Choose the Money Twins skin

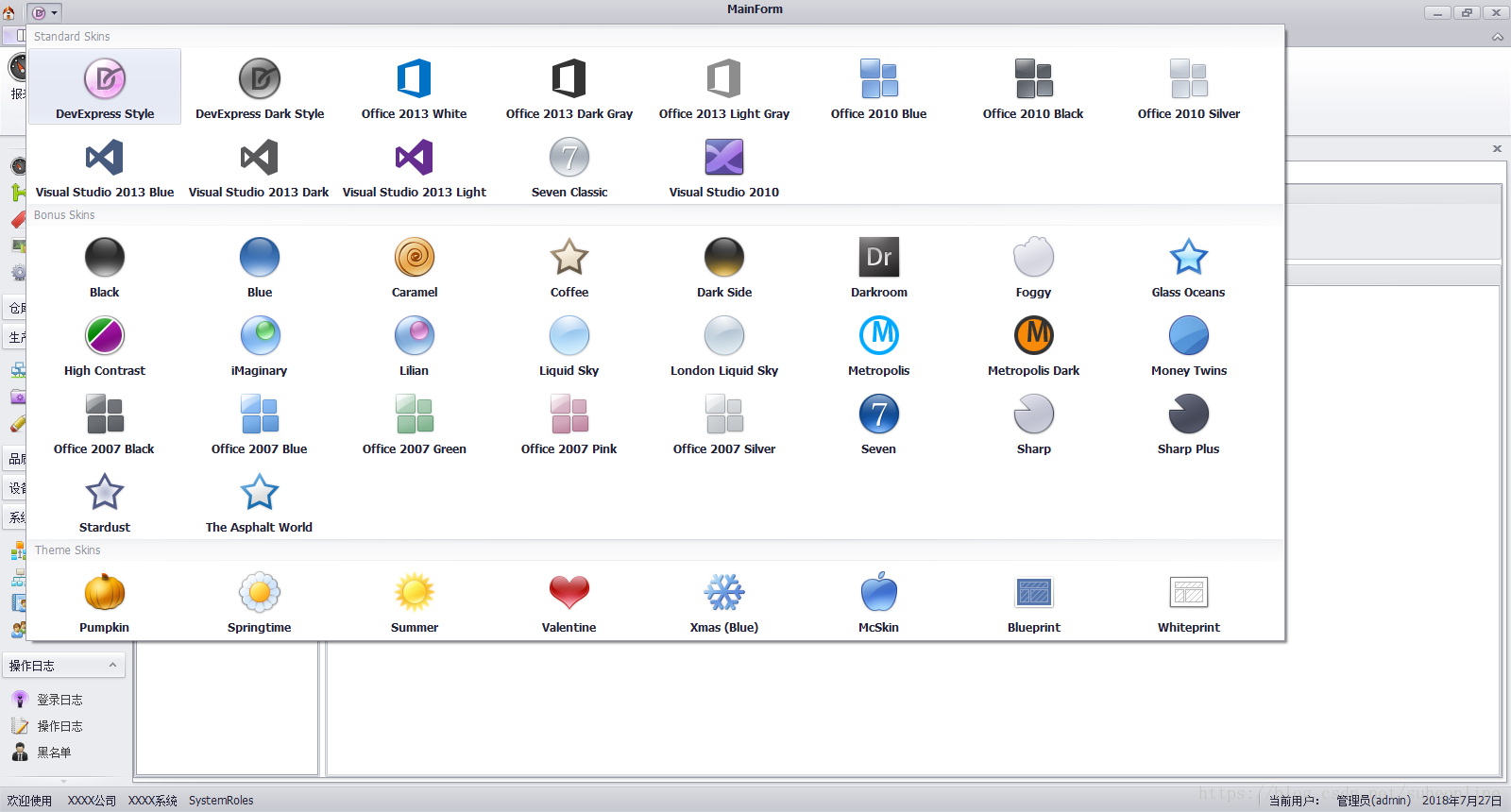pyautogui.click(x=1189, y=344)
